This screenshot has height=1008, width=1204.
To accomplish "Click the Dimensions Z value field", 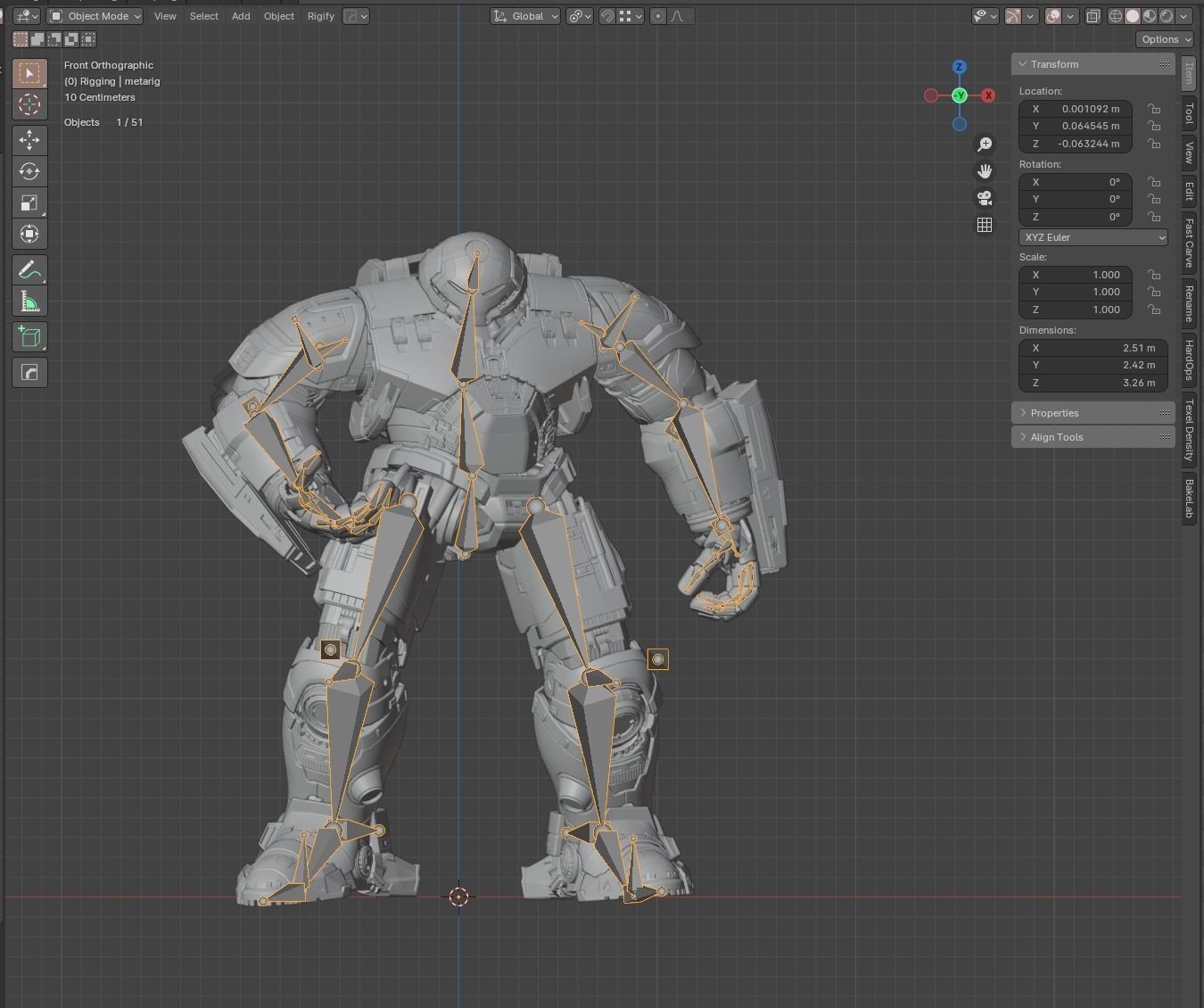I will (x=1093, y=383).
